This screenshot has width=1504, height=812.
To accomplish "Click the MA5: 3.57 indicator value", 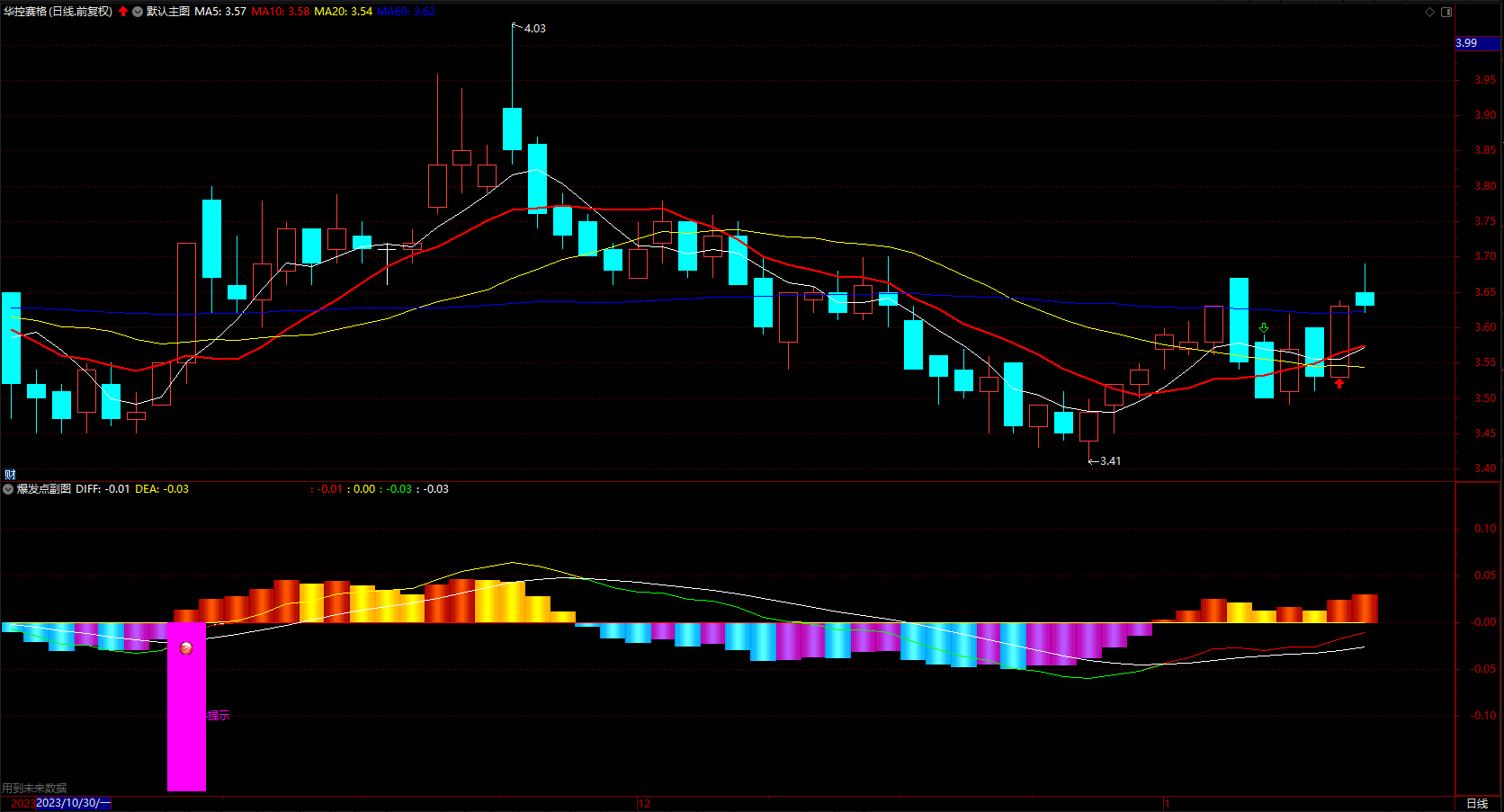I will pyautogui.click(x=220, y=12).
